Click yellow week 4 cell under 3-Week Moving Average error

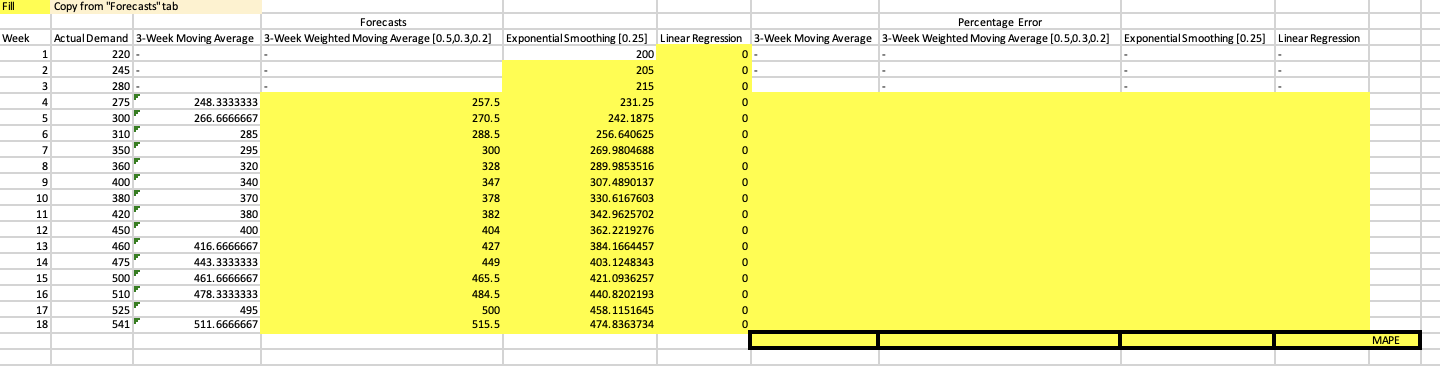[x=814, y=101]
